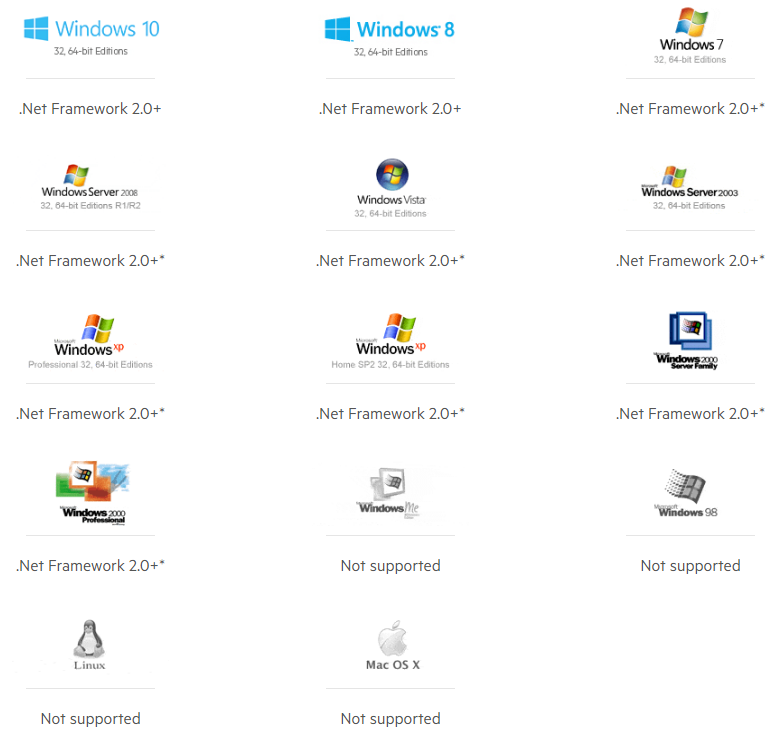Screen dimensions: 783x747
Task: Click '.Net Framework 2.0+*' under Windows Vista
Action: coord(390,261)
